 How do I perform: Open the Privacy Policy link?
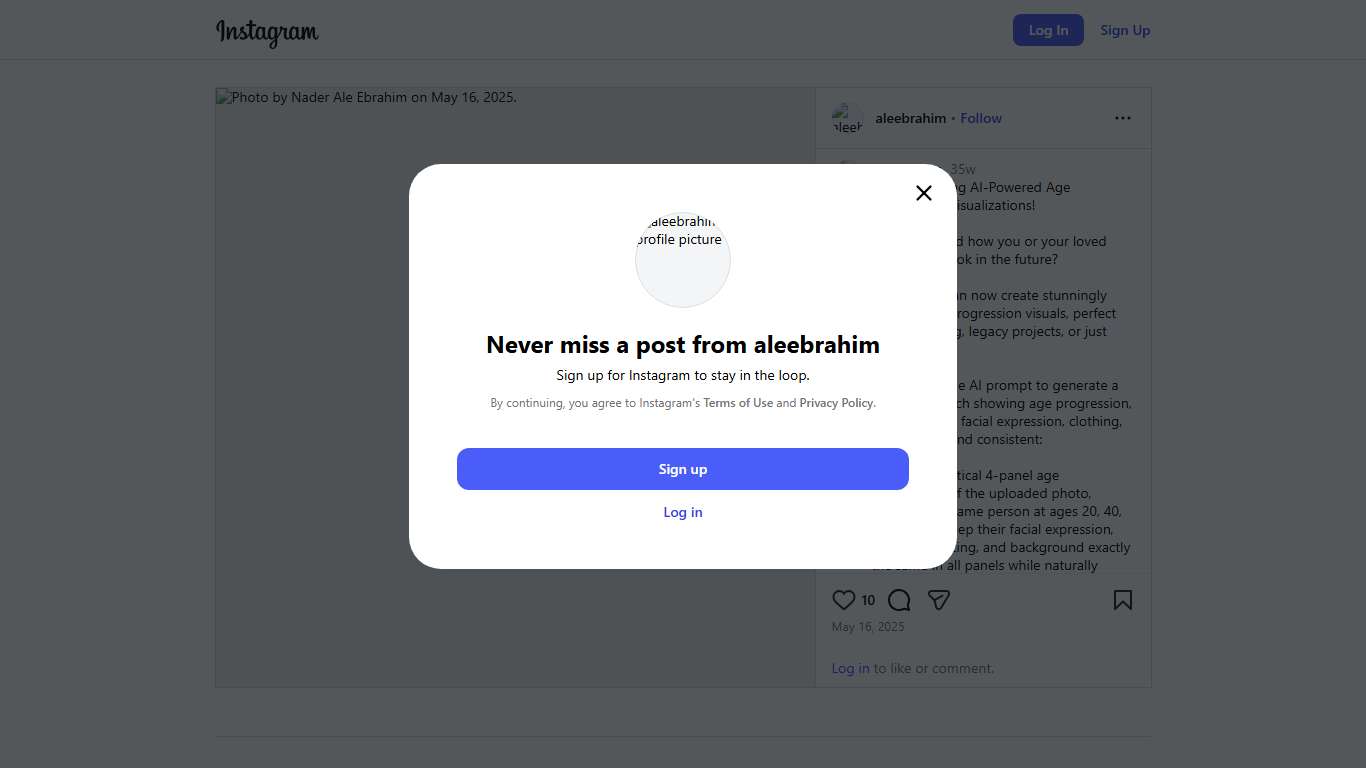(x=836, y=403)
